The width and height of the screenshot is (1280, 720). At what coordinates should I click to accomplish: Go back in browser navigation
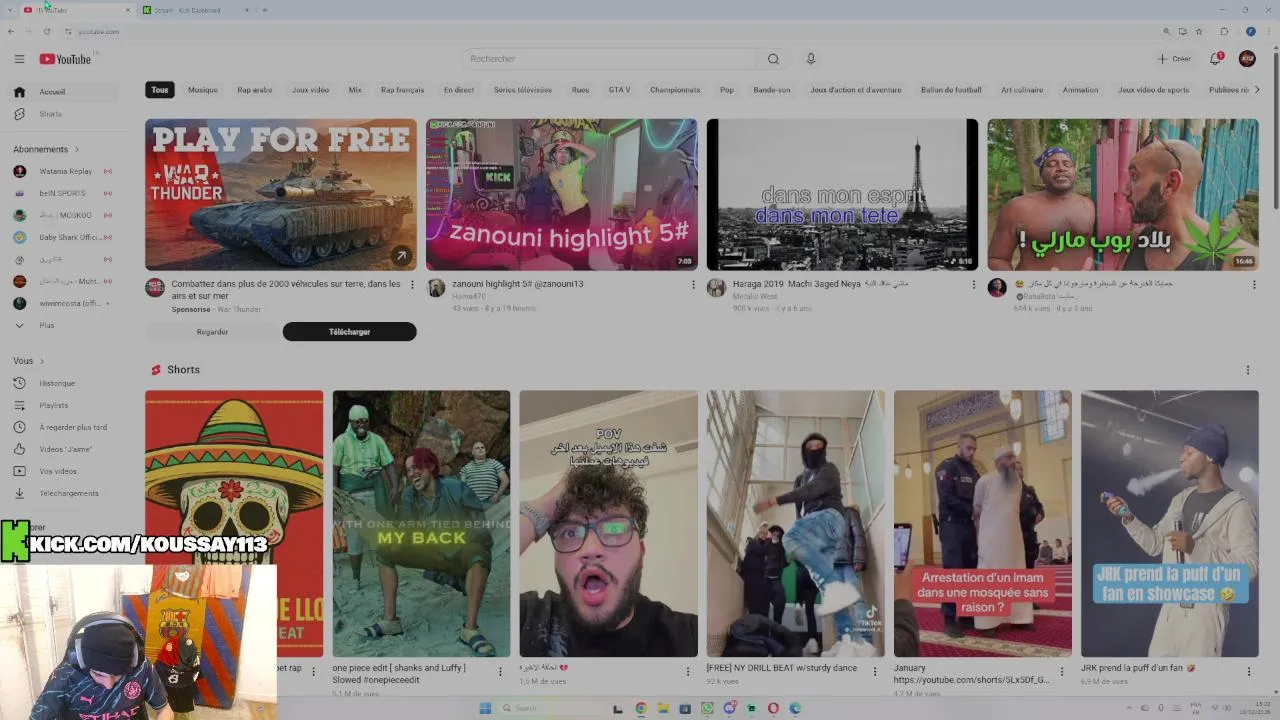tap(10, 31)
